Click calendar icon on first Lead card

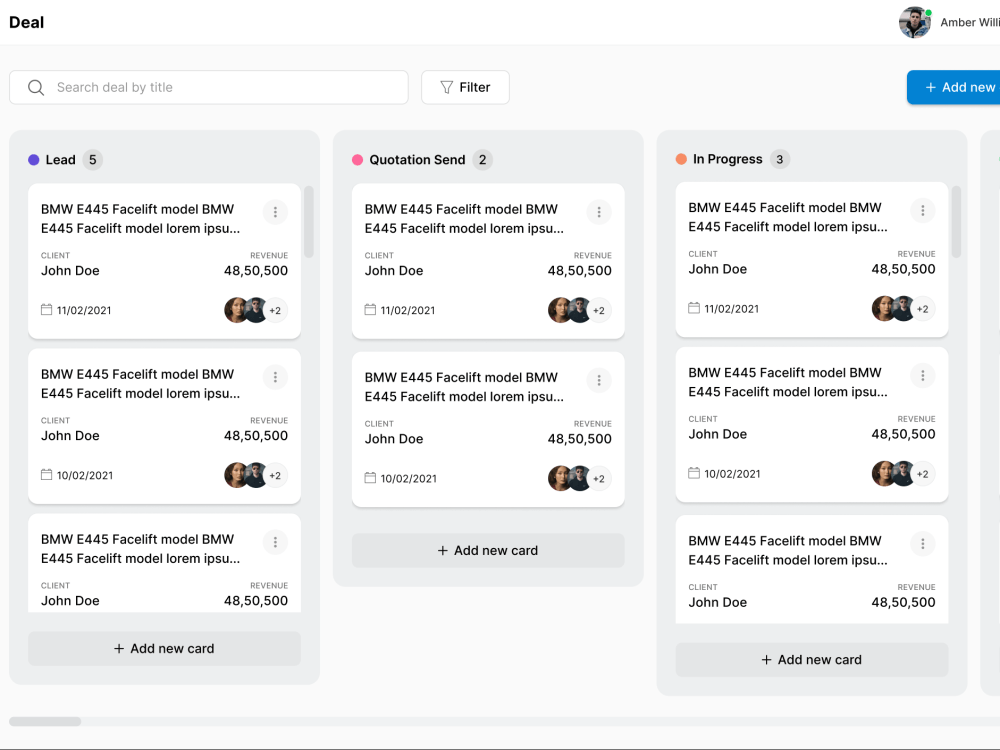(47, 309)
